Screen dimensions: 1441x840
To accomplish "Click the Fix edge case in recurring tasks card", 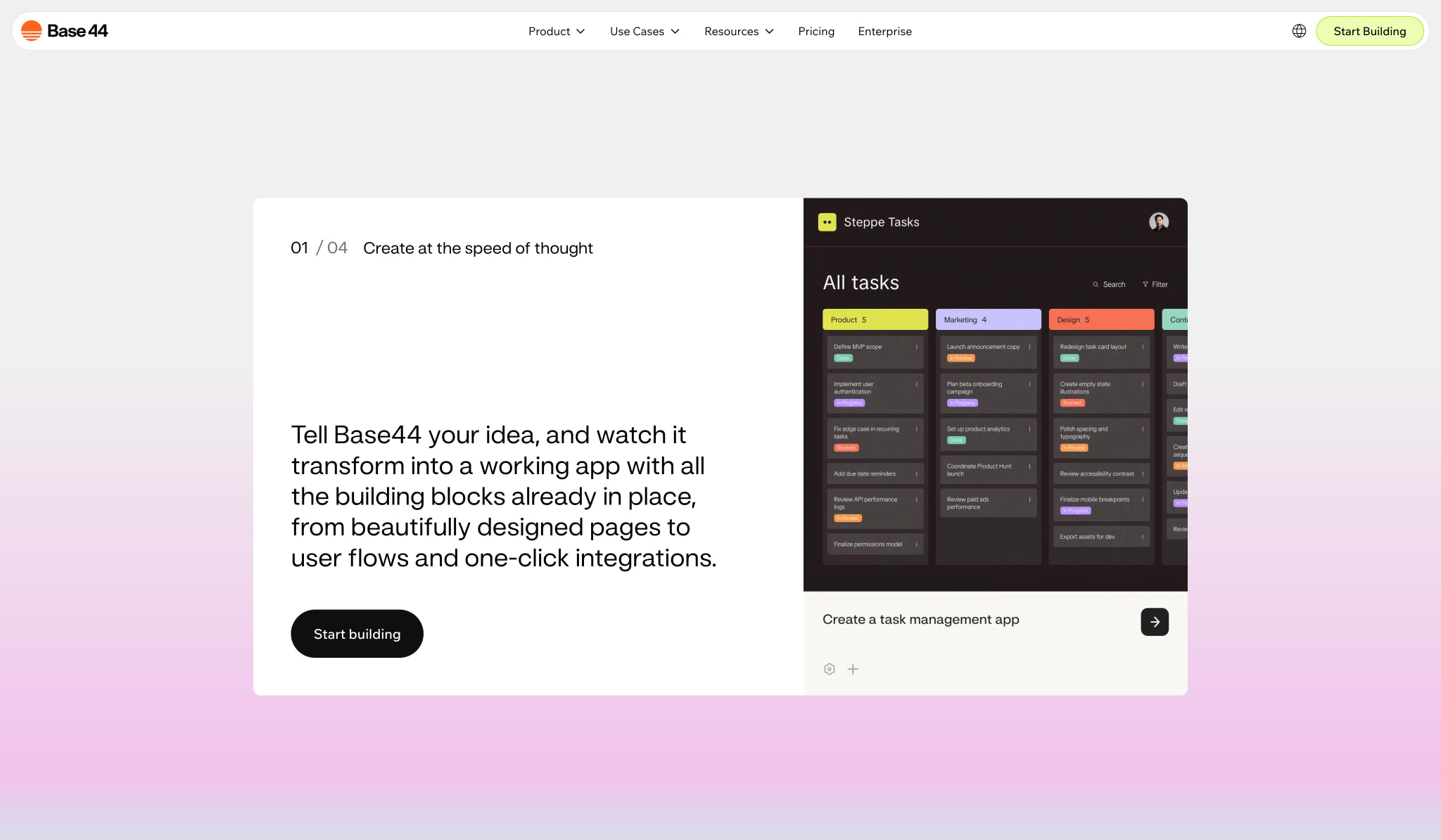I will coord(875,438).
